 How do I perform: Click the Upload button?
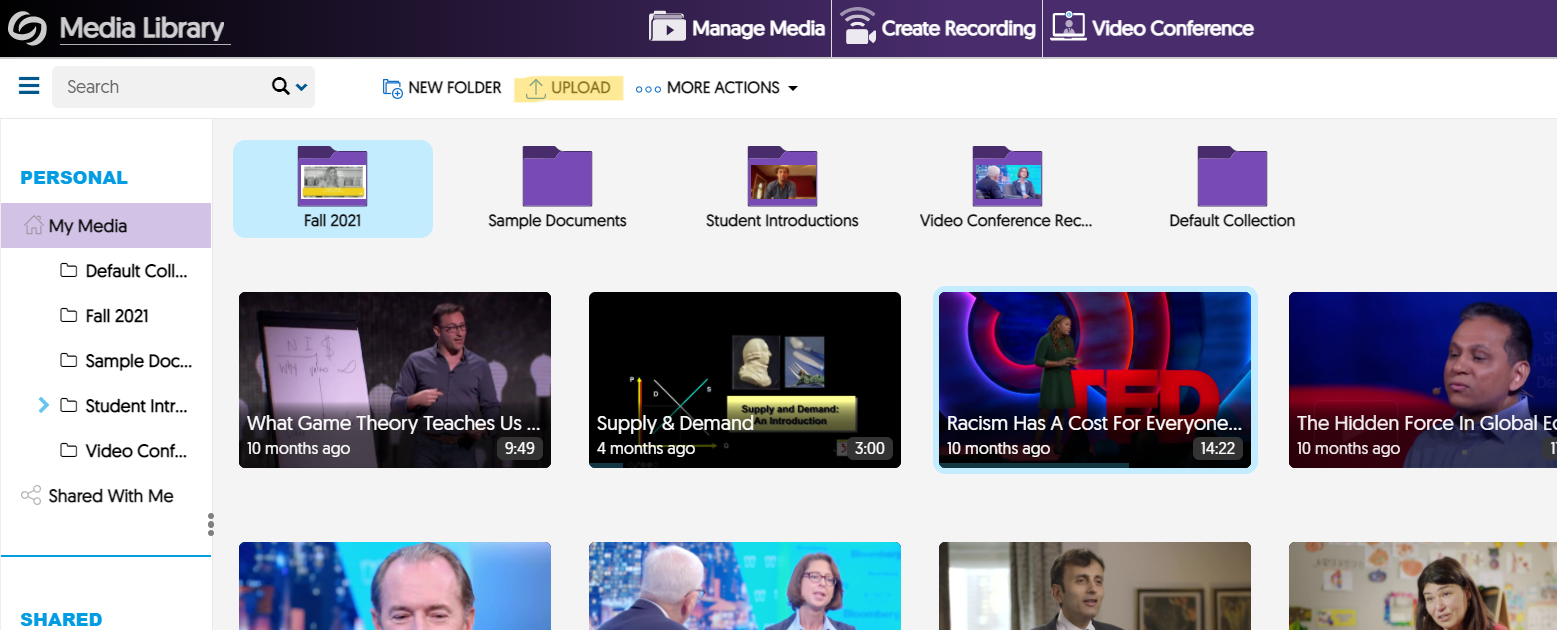point(568,88)
